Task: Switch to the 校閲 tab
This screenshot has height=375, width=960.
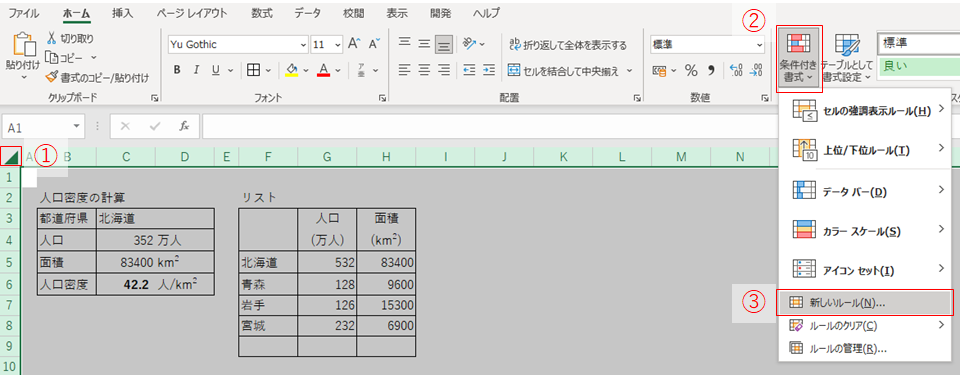Action: 353,13
